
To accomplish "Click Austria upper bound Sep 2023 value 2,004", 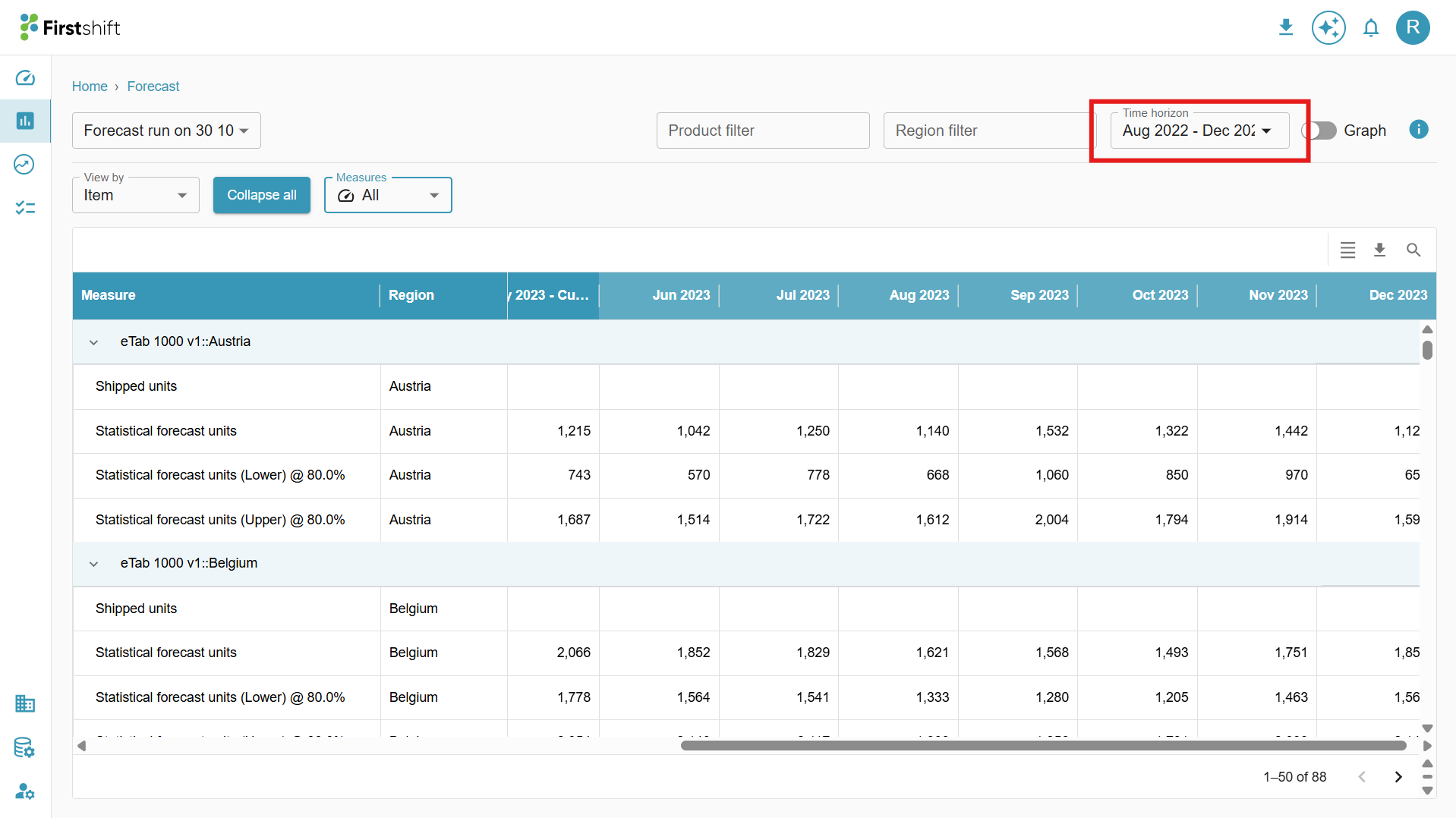I will click(1051, 520).
